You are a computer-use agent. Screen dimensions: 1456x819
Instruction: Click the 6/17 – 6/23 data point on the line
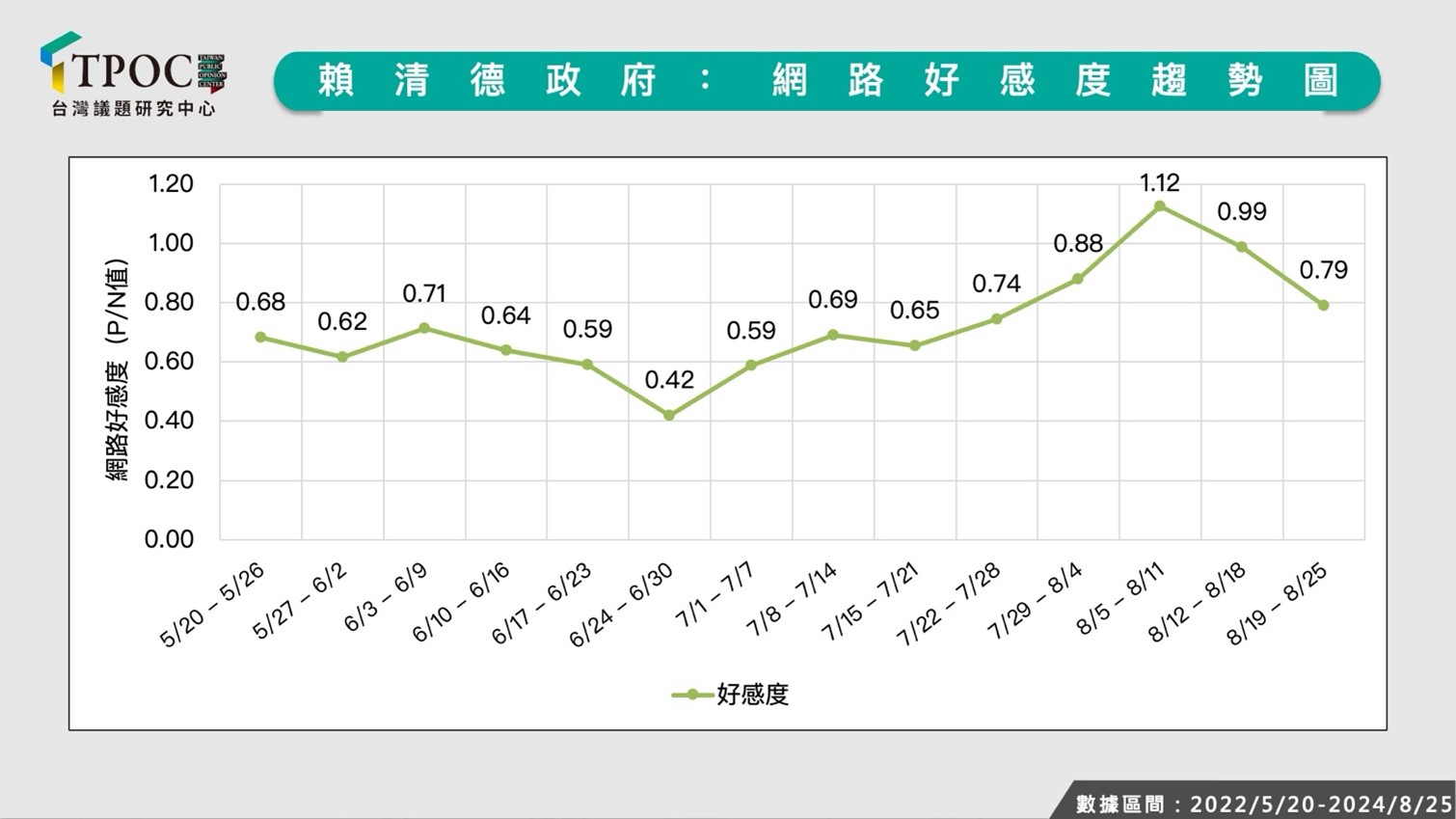587,365
